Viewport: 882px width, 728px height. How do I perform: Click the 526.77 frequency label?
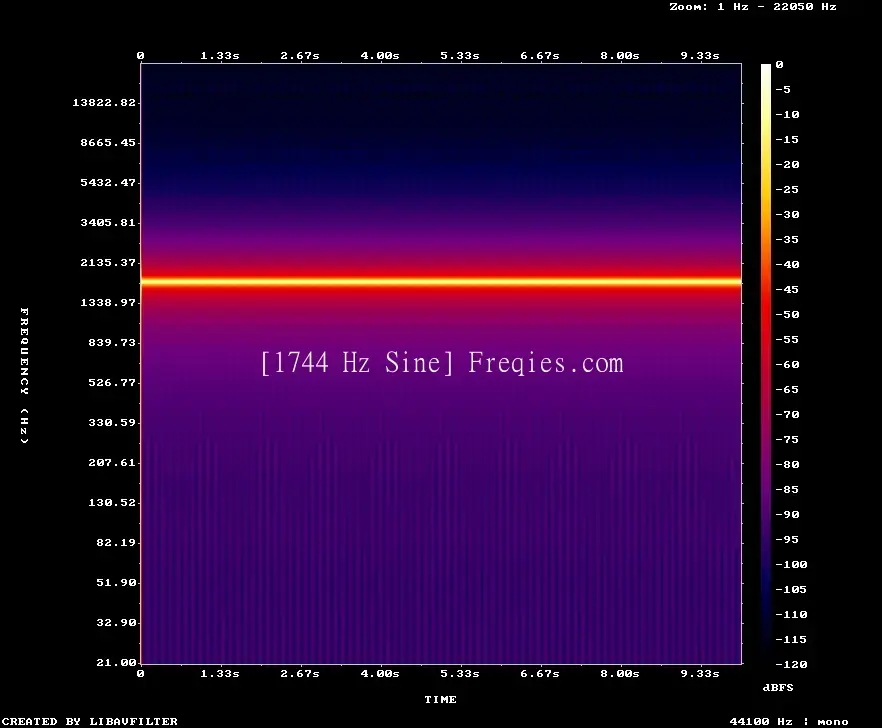pyautogui.click(x=112, y=383)
